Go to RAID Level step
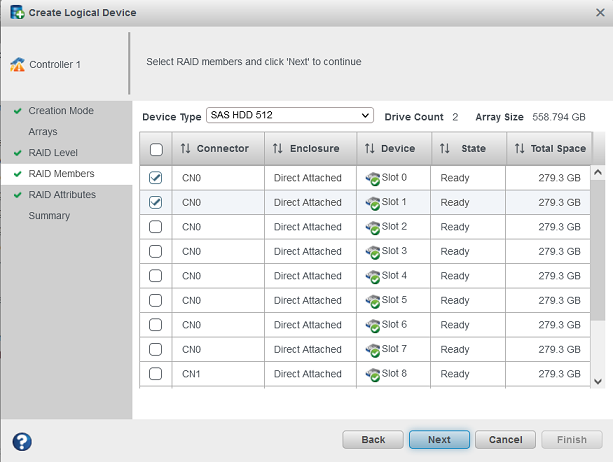The width and height of the screenshot is (613, 462). [x=53, y=153]
